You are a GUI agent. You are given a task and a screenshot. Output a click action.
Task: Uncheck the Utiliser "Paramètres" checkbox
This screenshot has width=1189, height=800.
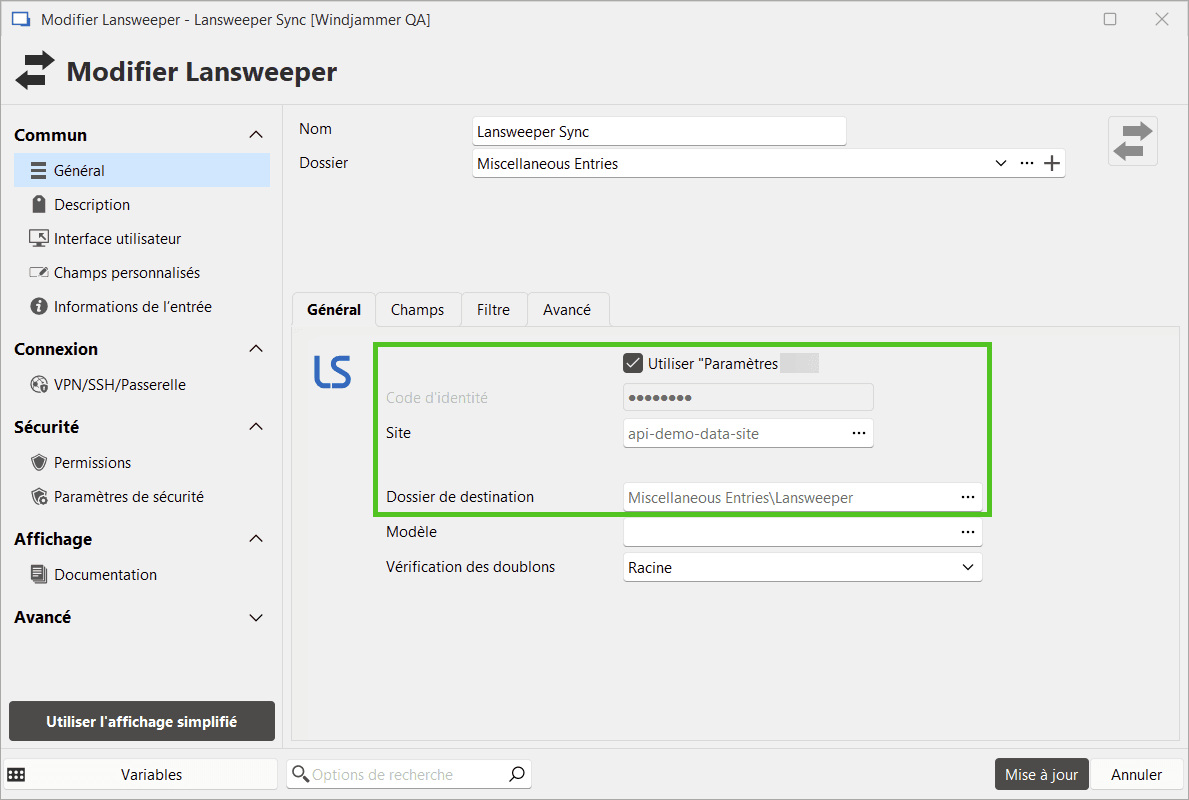[x=632, y=364]
